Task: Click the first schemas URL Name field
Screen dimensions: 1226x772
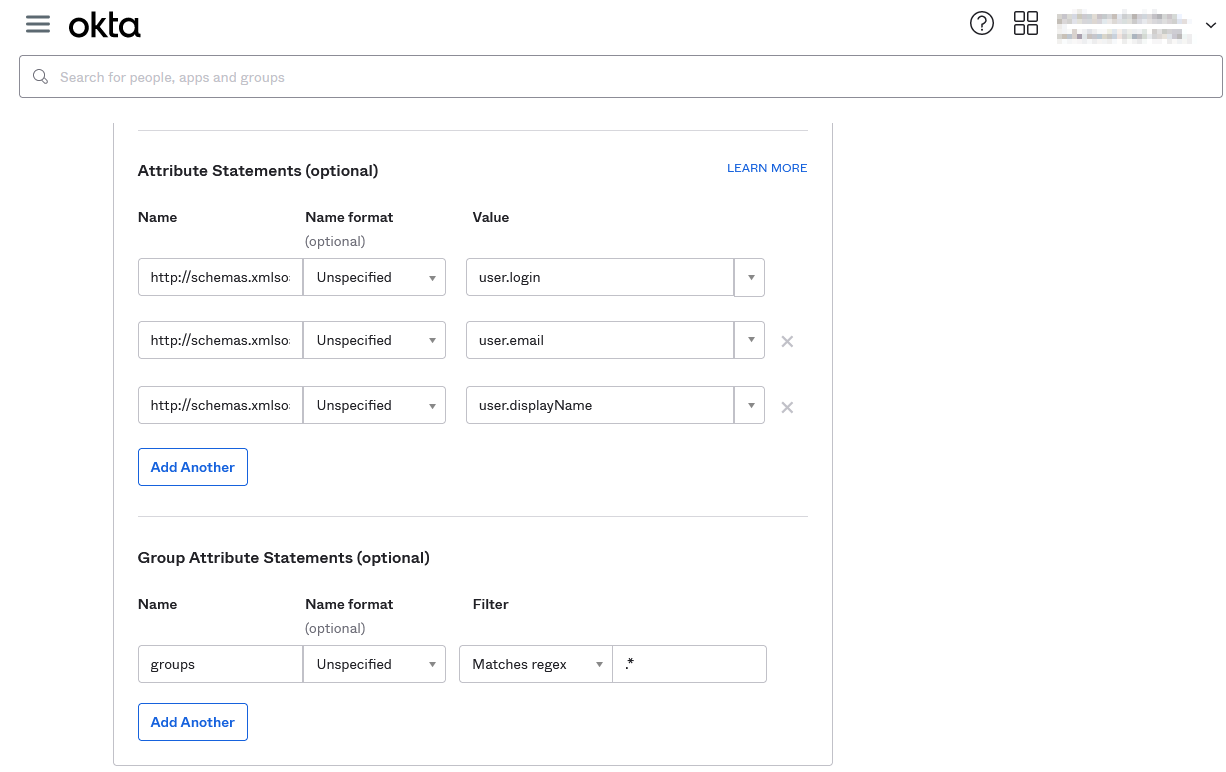Action: point(219,277)
